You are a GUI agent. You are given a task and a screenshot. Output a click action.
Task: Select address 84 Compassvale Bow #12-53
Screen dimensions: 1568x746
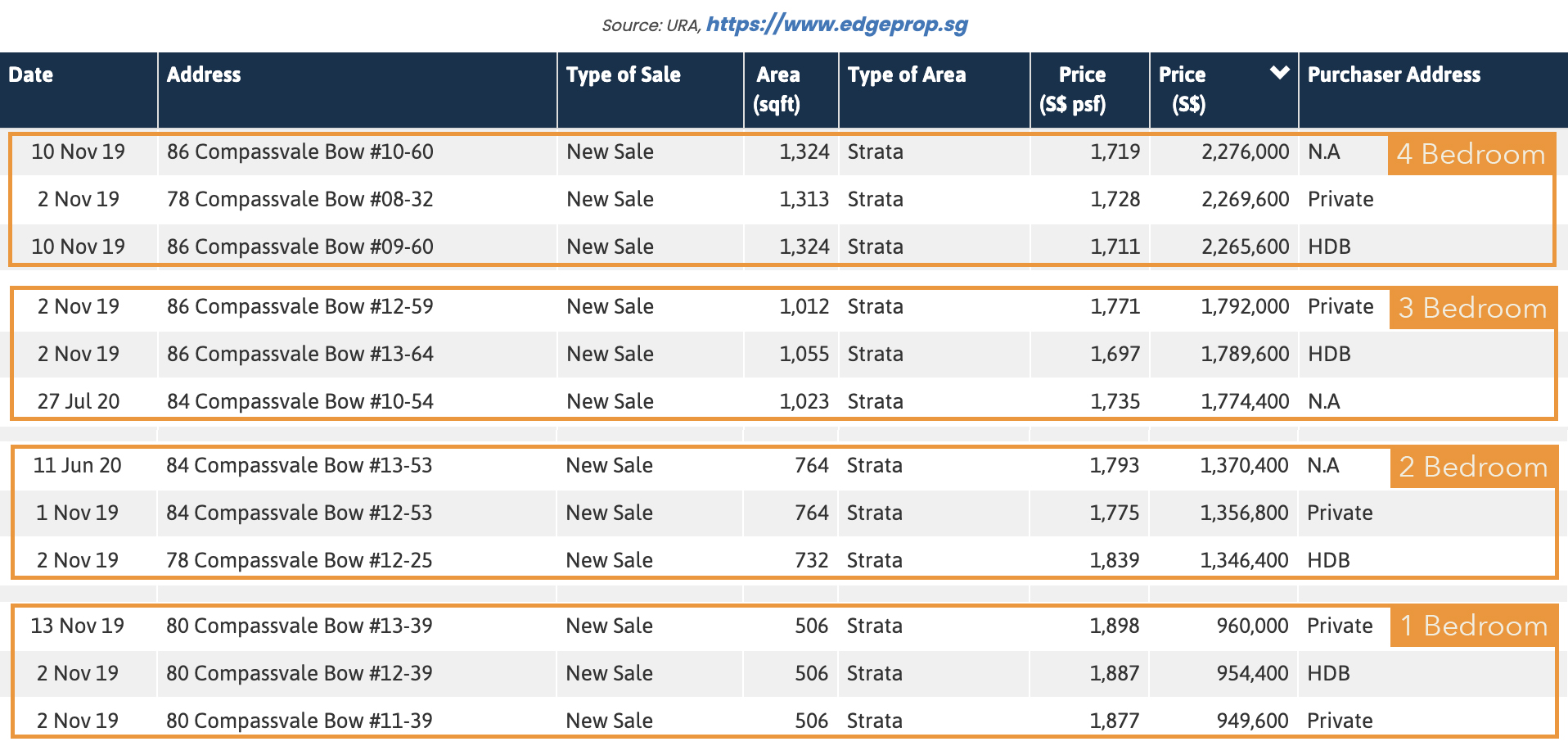point(300,513)
